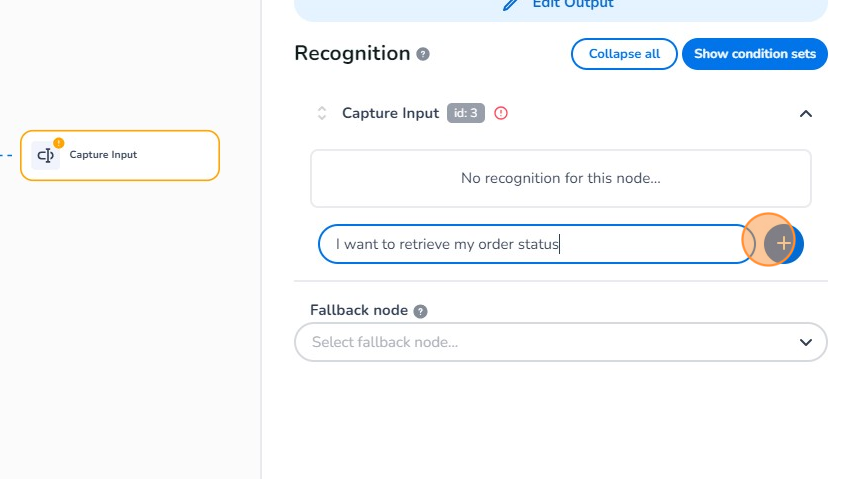Screen dimensions: 860x479
Task: Click the No recognition for this node box
Action: [x=560, y=178]
